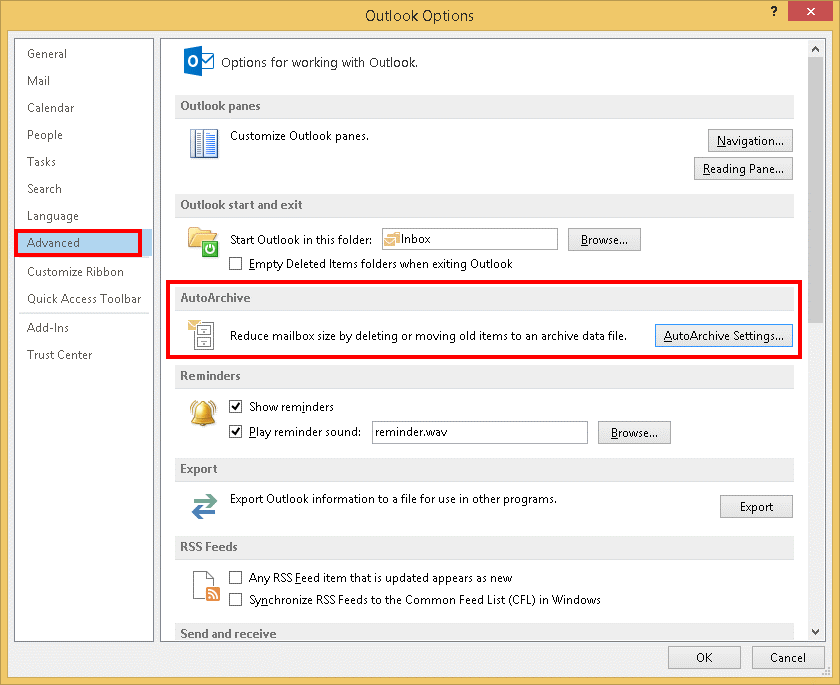Image resolution: width=840 pixels, height=685 pixels.
Task: Click the scrollbar down arrow
Action: point(815,631)
